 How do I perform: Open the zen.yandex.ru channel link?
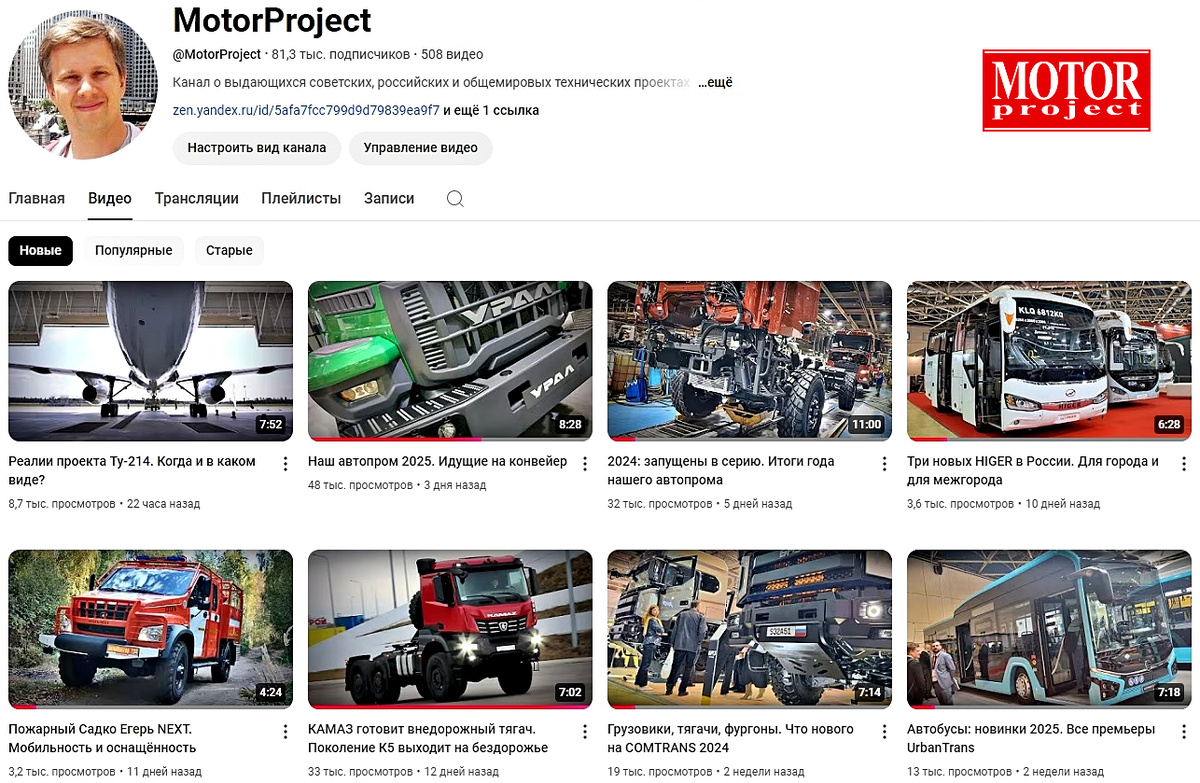pos(306,110)
